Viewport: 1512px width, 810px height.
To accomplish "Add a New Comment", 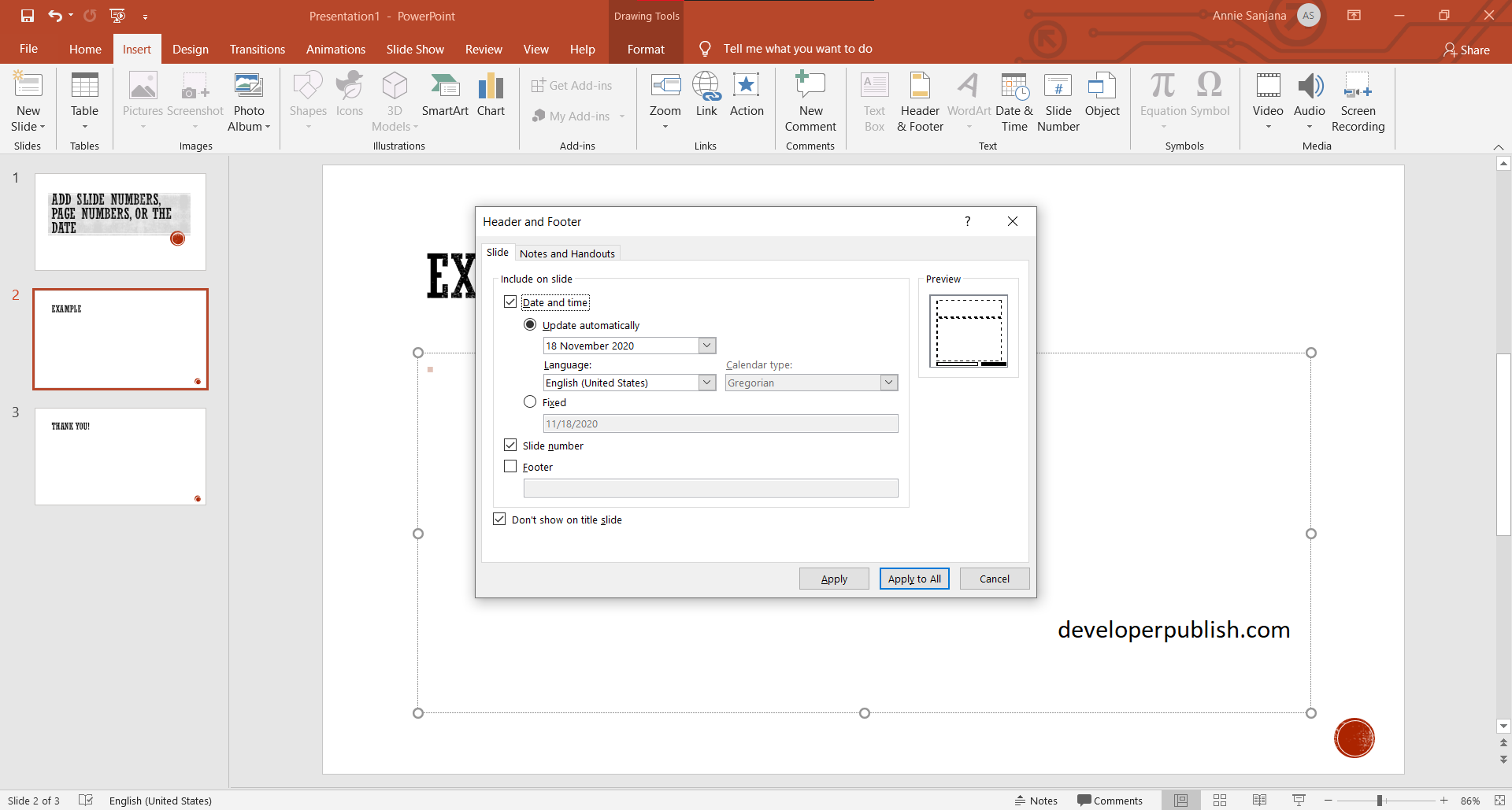I will [810, 102].
